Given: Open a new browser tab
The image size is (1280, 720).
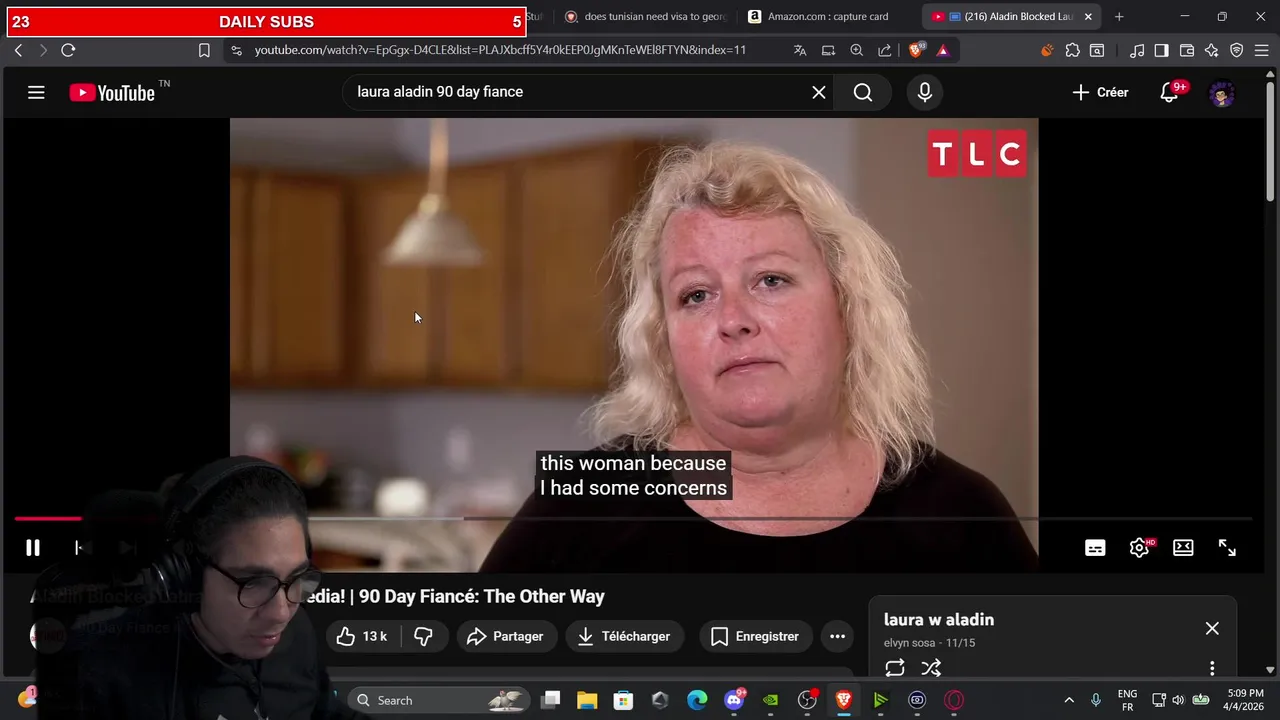Looking at the screenshot, I should click(x=1119, y=16).
